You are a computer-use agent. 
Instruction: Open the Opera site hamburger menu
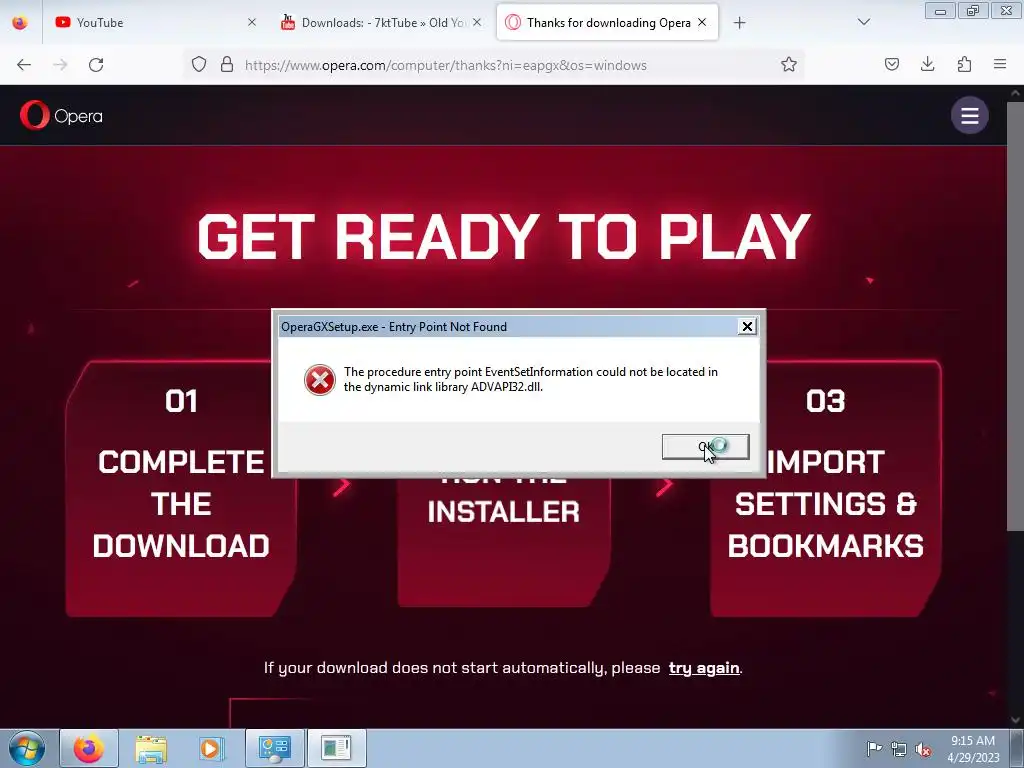point(970,116)
